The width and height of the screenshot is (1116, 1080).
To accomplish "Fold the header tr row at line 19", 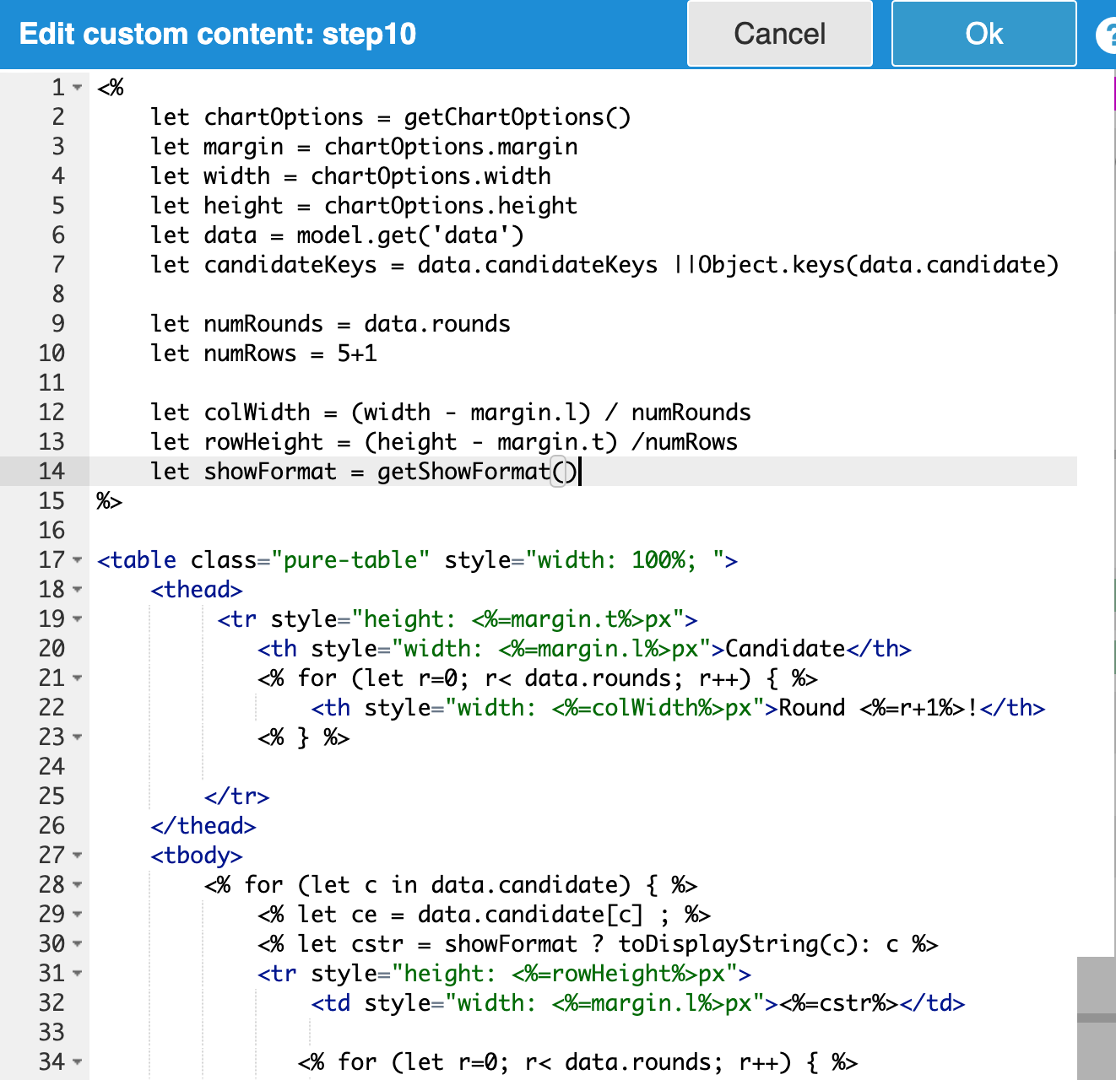I will point(78,619).
